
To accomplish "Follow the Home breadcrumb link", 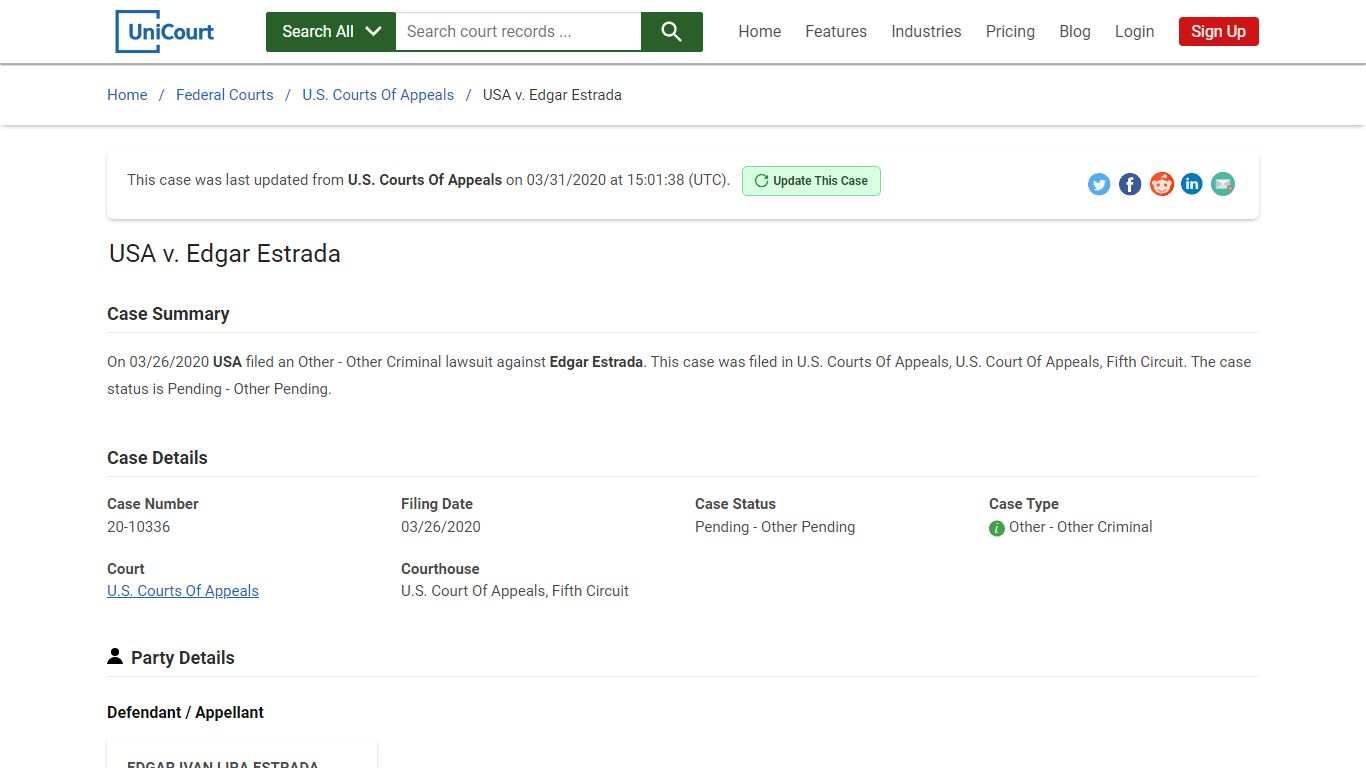I will [127, 95].
